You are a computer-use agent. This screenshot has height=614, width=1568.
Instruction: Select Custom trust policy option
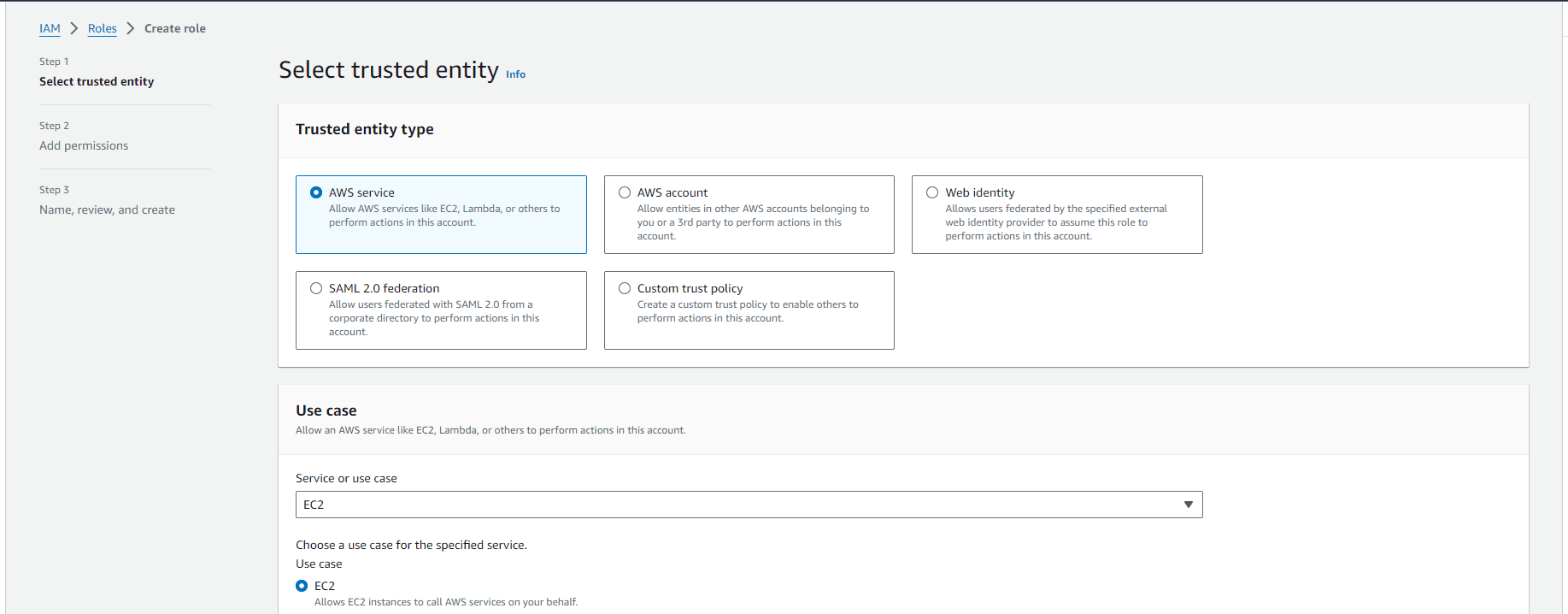625,288
